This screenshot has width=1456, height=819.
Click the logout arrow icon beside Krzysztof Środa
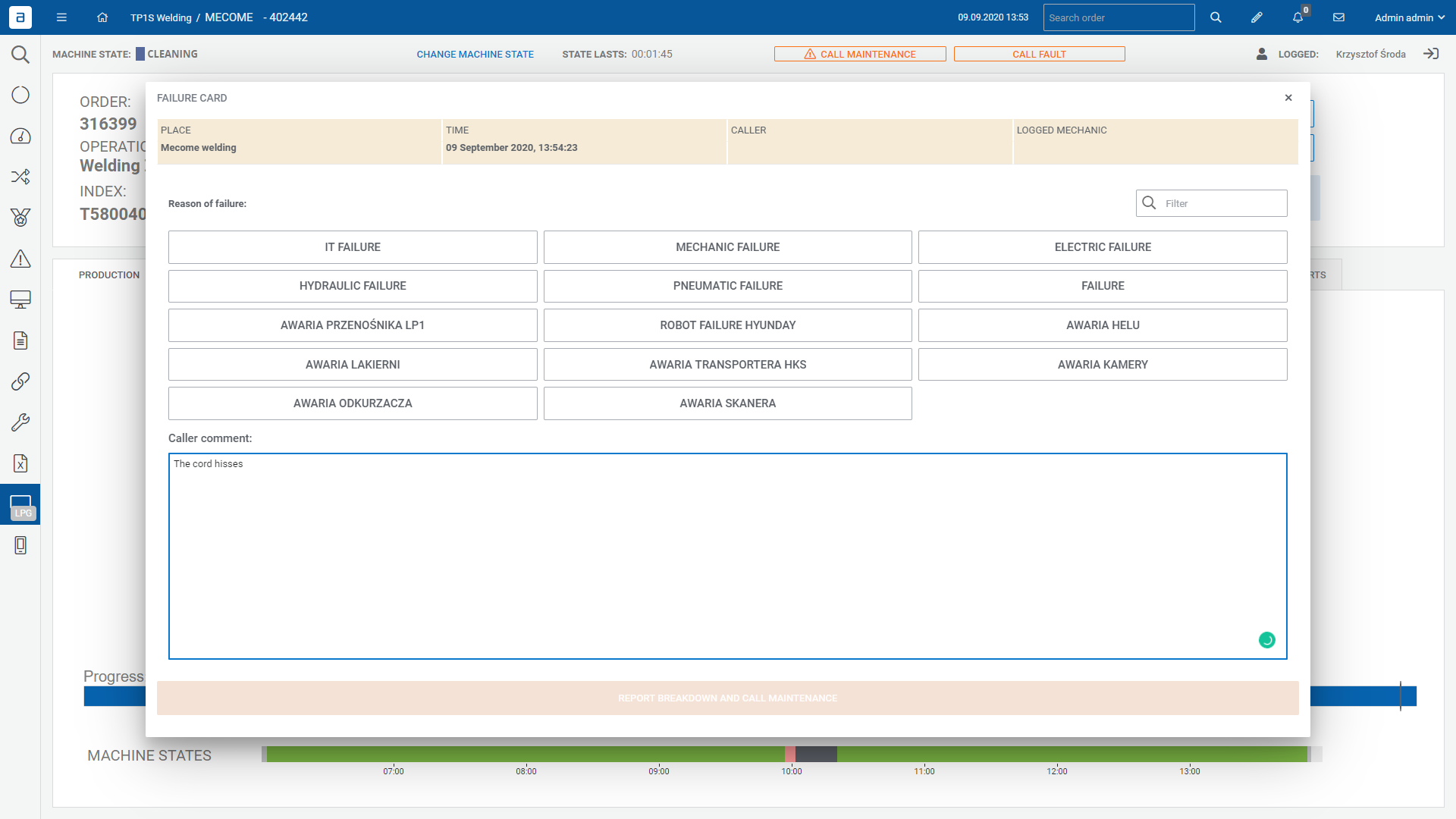click(1431, 54)
